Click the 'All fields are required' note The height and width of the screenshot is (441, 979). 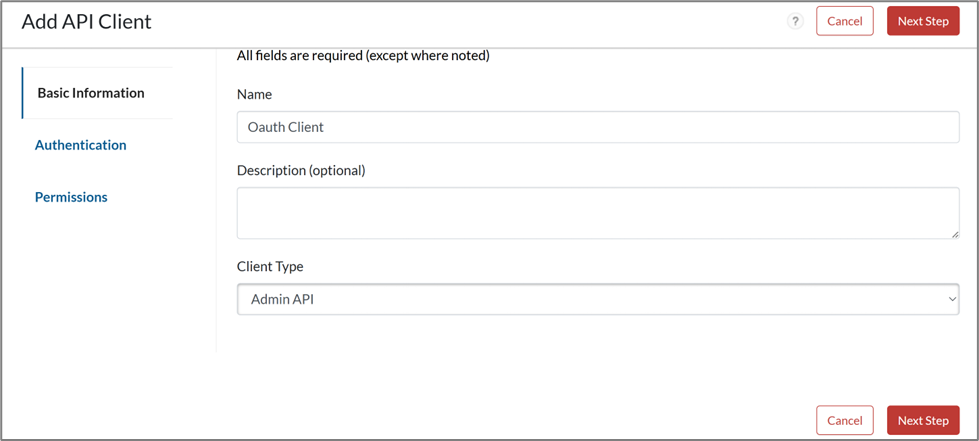pyautogui.click(x=363, y=56)
